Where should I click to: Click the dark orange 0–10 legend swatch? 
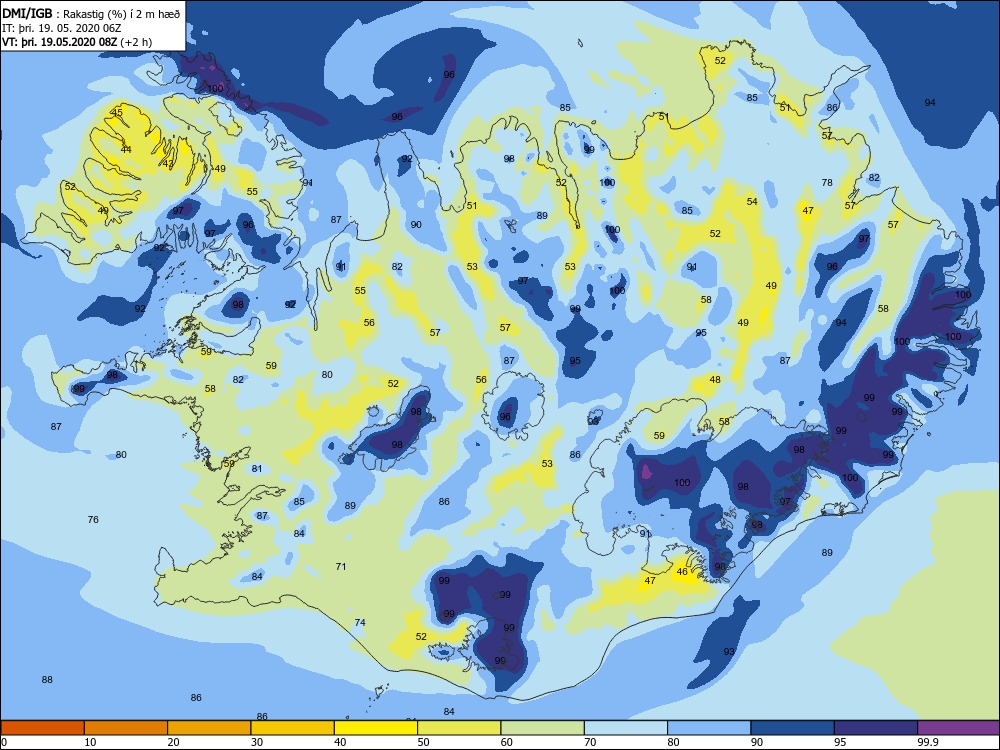pyautogui.click(x=43, y=728)
